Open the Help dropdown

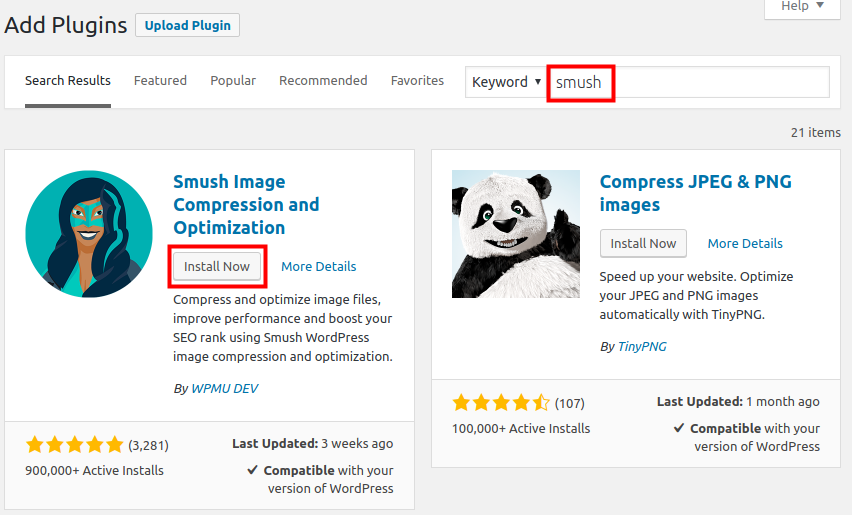[x=803, y=6]
